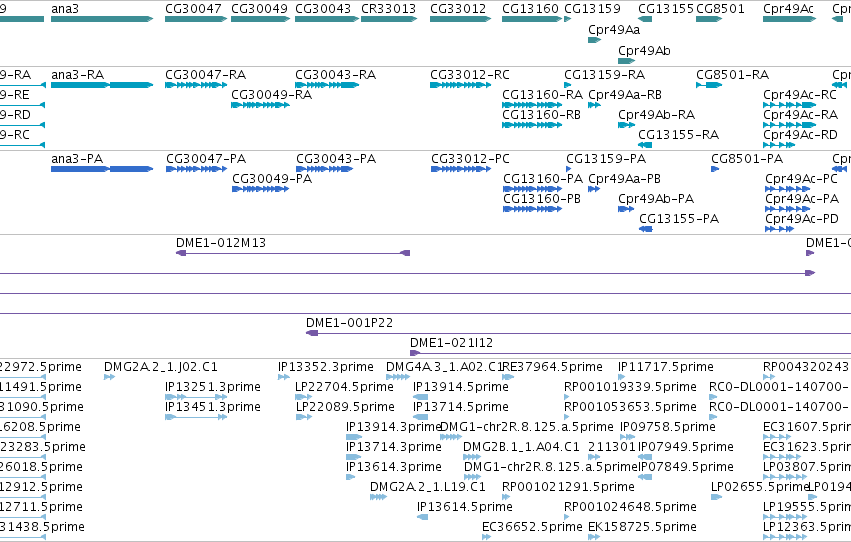Click EST IP13352.3prime
Viewport: 851px width, 542px height.
(284, 377)
